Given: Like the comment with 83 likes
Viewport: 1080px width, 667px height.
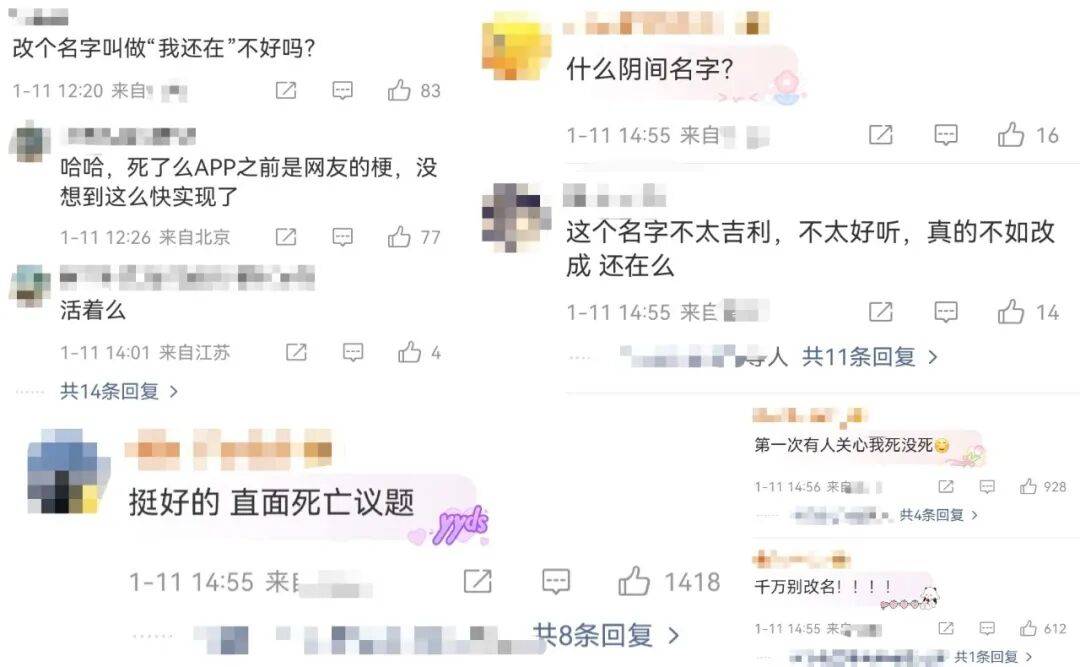Looking at the screenshot, I should pyautogui.click(x=399, y=90).
